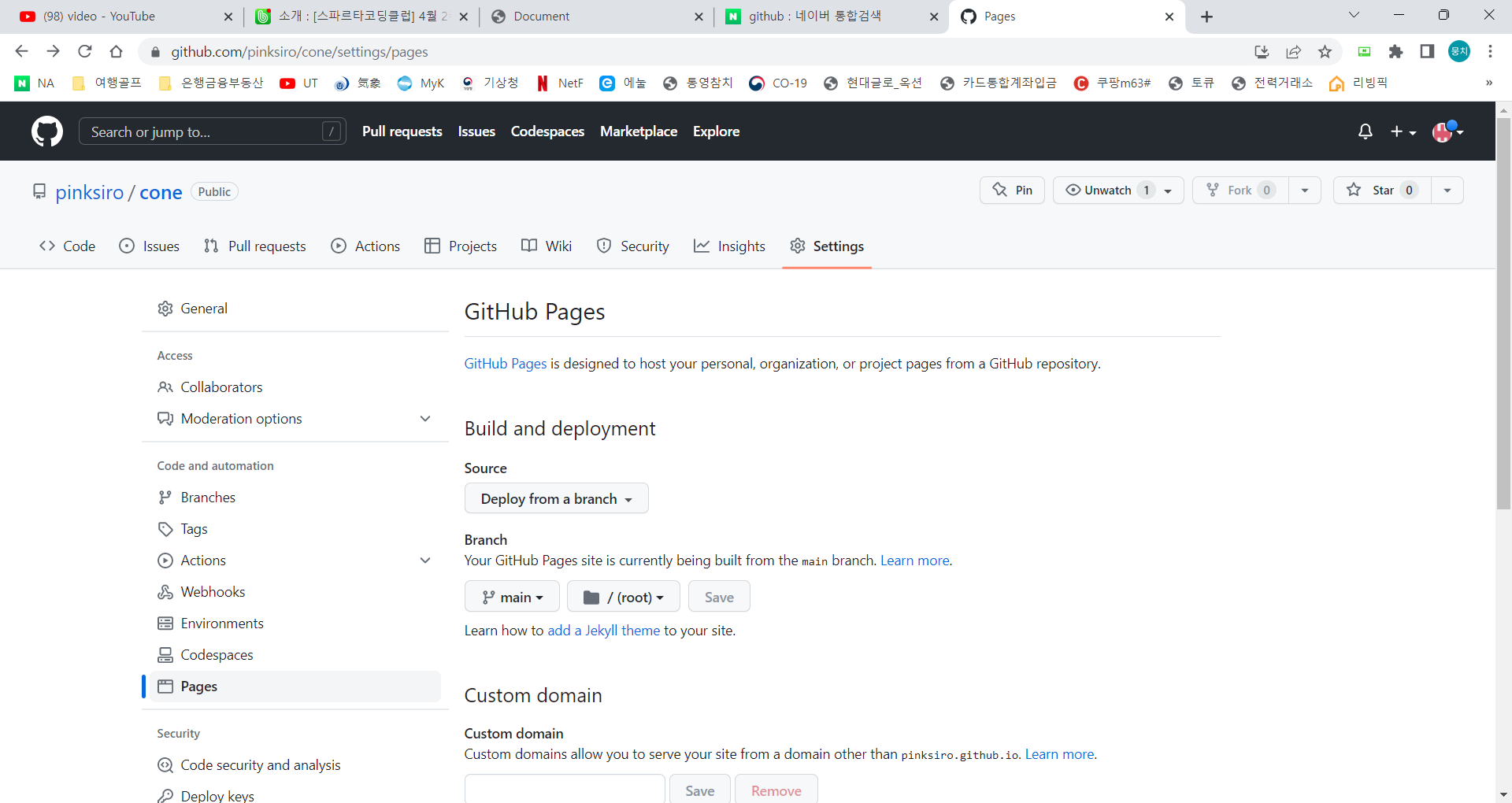
Task: Open the Chrome profile avatar
Action: 1459,51
